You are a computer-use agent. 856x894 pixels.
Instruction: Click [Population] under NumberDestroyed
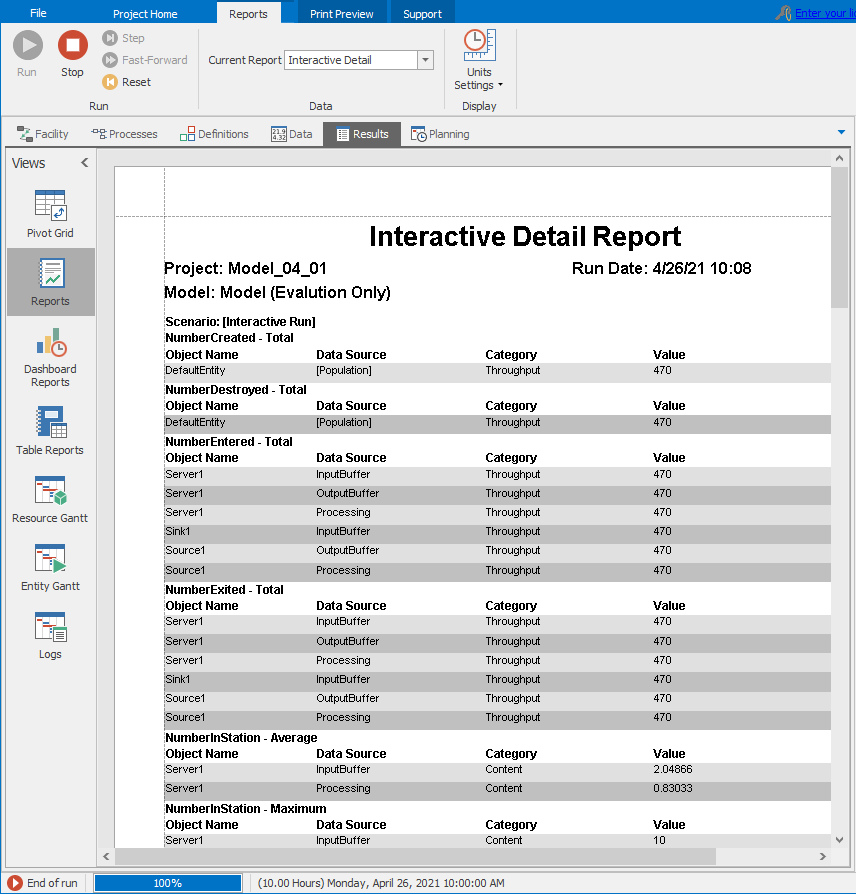344,422
